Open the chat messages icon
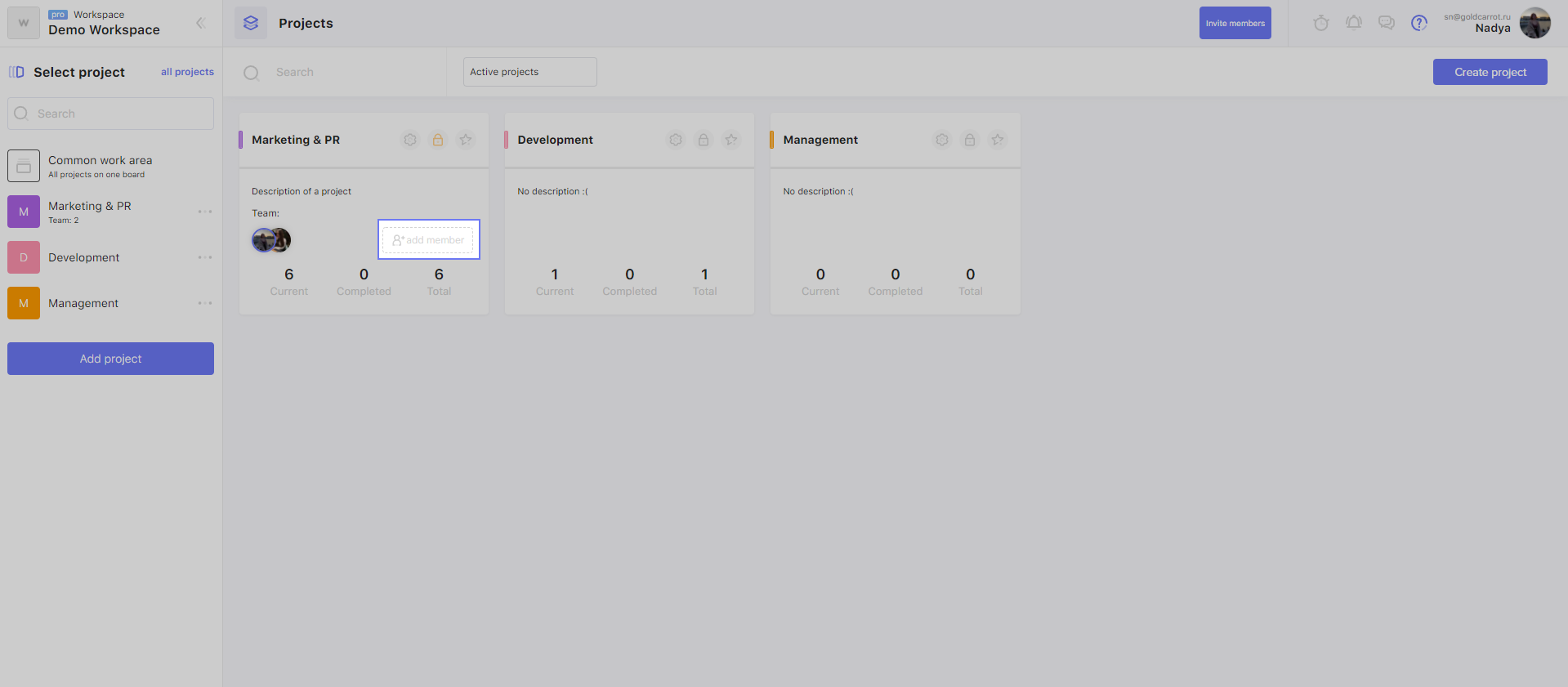 [x=1386, y=23]
